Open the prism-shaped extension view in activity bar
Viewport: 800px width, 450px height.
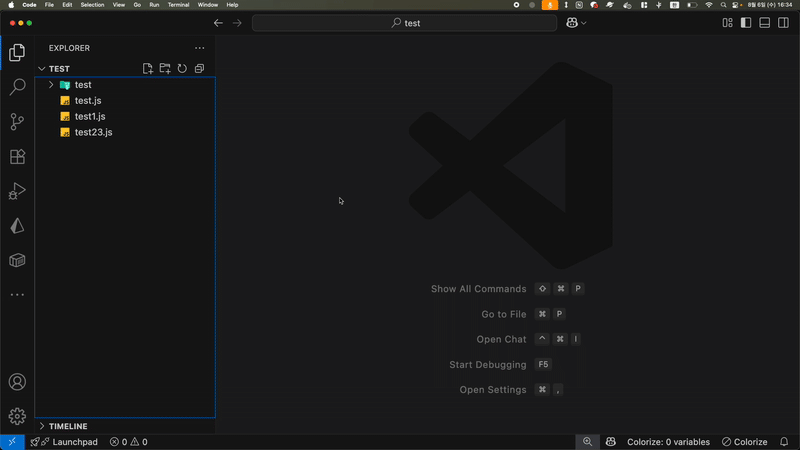point(17,226)
